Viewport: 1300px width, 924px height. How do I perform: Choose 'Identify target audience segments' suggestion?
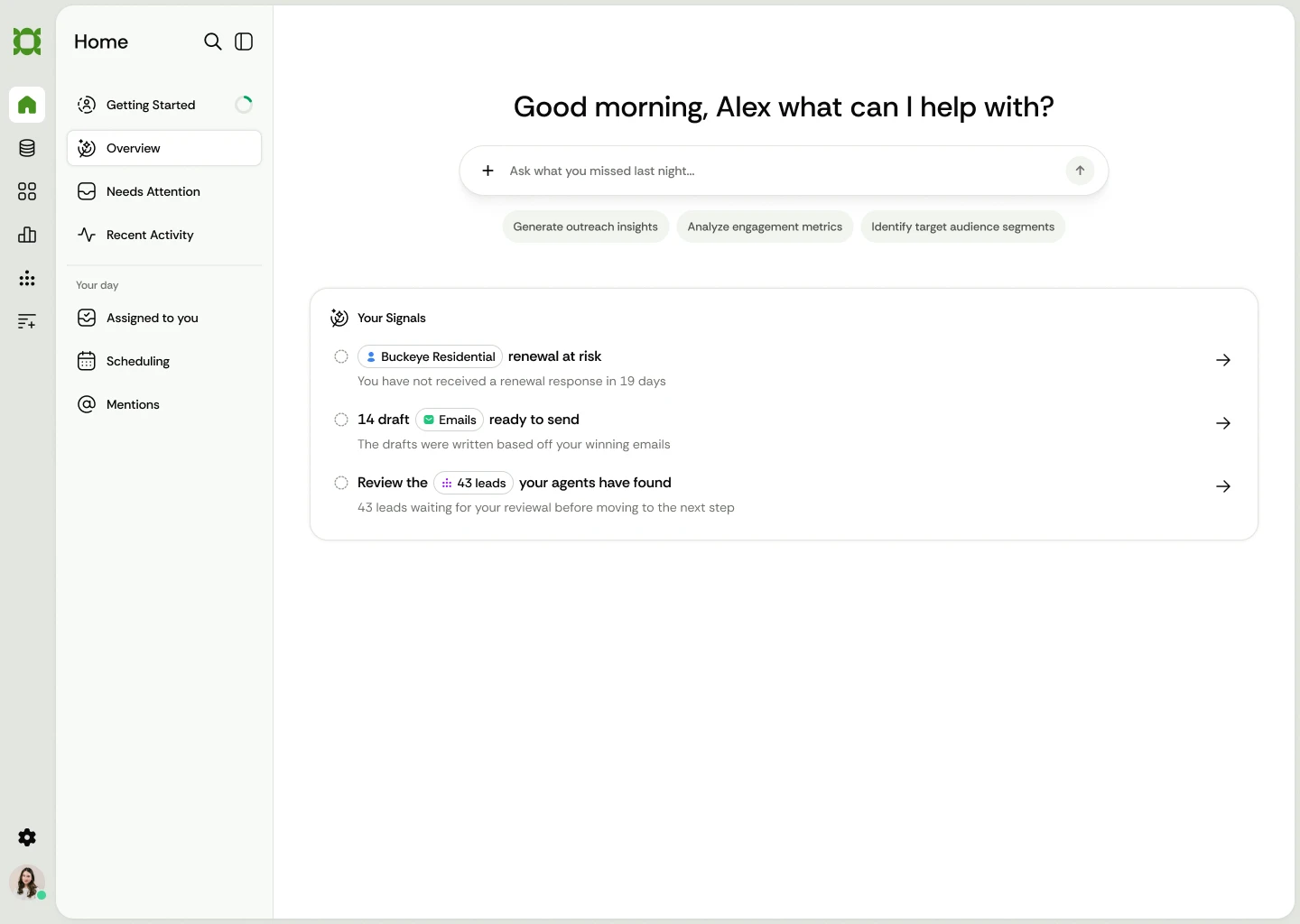pos(962,226)
